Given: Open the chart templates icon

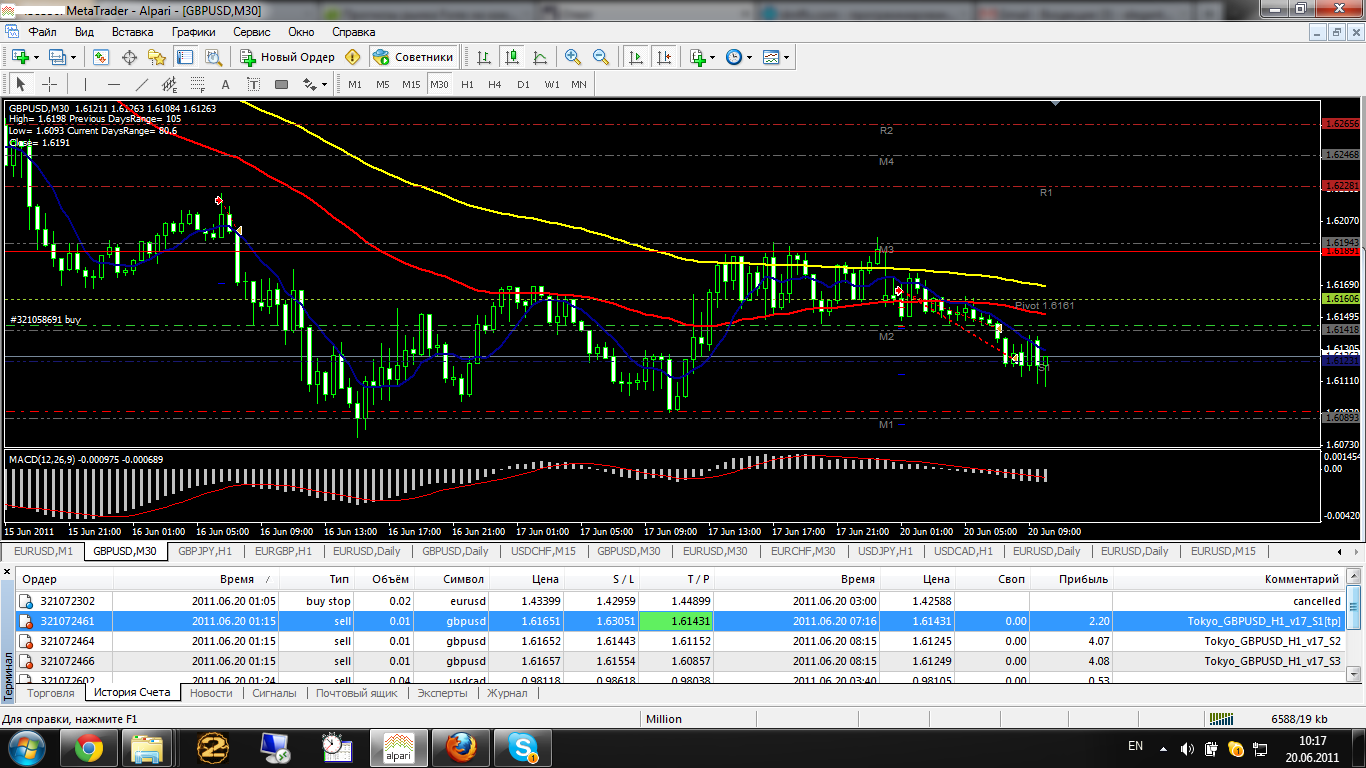Looking at the screenshot, I should [771, 57].
